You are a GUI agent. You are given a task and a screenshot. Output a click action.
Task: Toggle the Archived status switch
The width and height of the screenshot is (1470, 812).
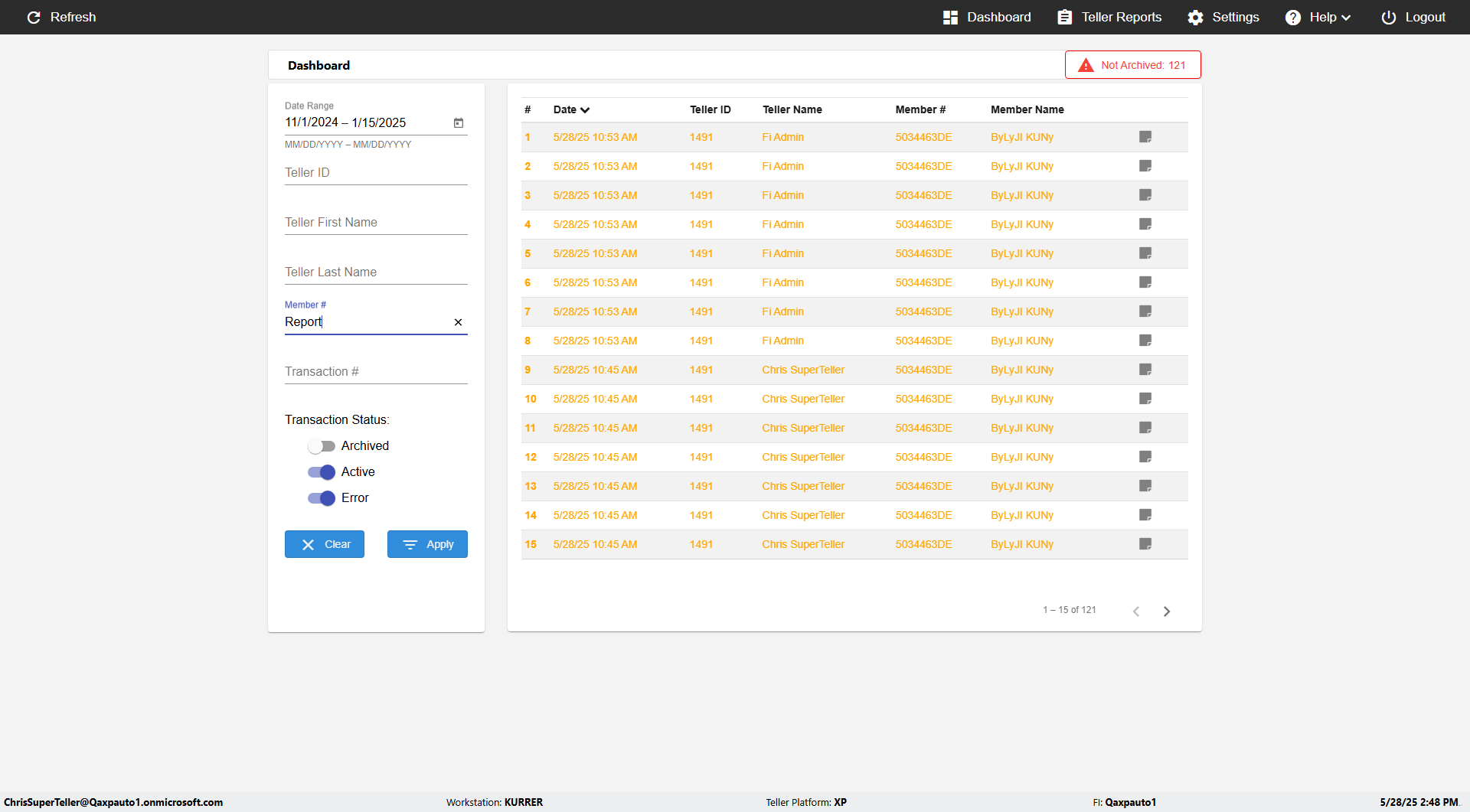coord(322,446)
